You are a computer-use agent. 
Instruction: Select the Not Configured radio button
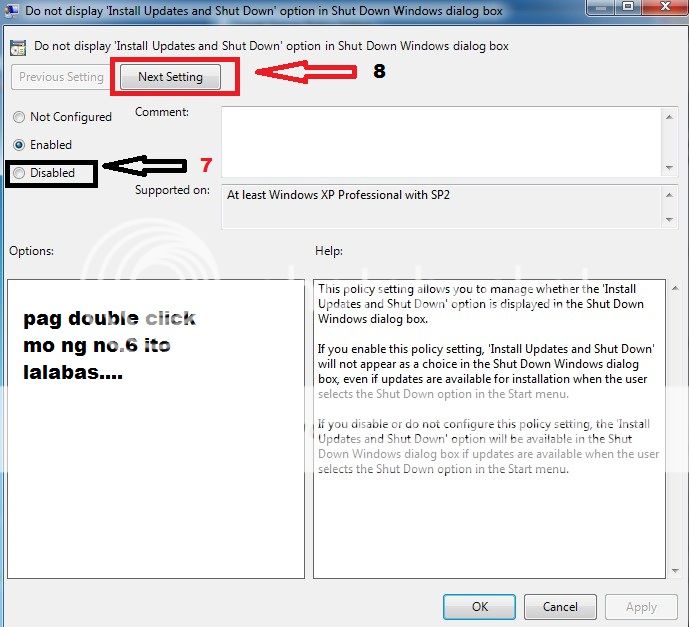coord(19,117)
